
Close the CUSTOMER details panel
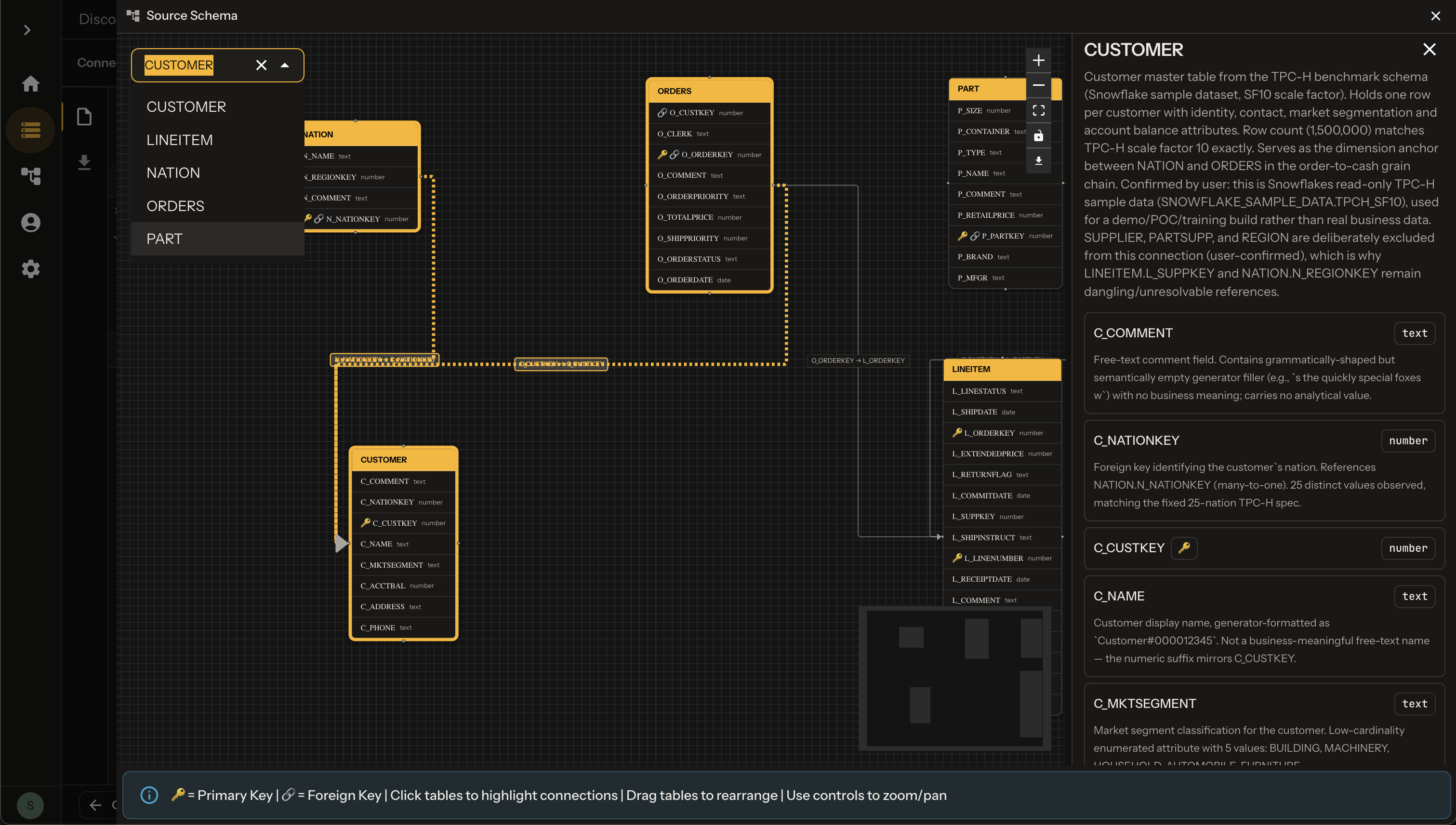[1429, 50]
